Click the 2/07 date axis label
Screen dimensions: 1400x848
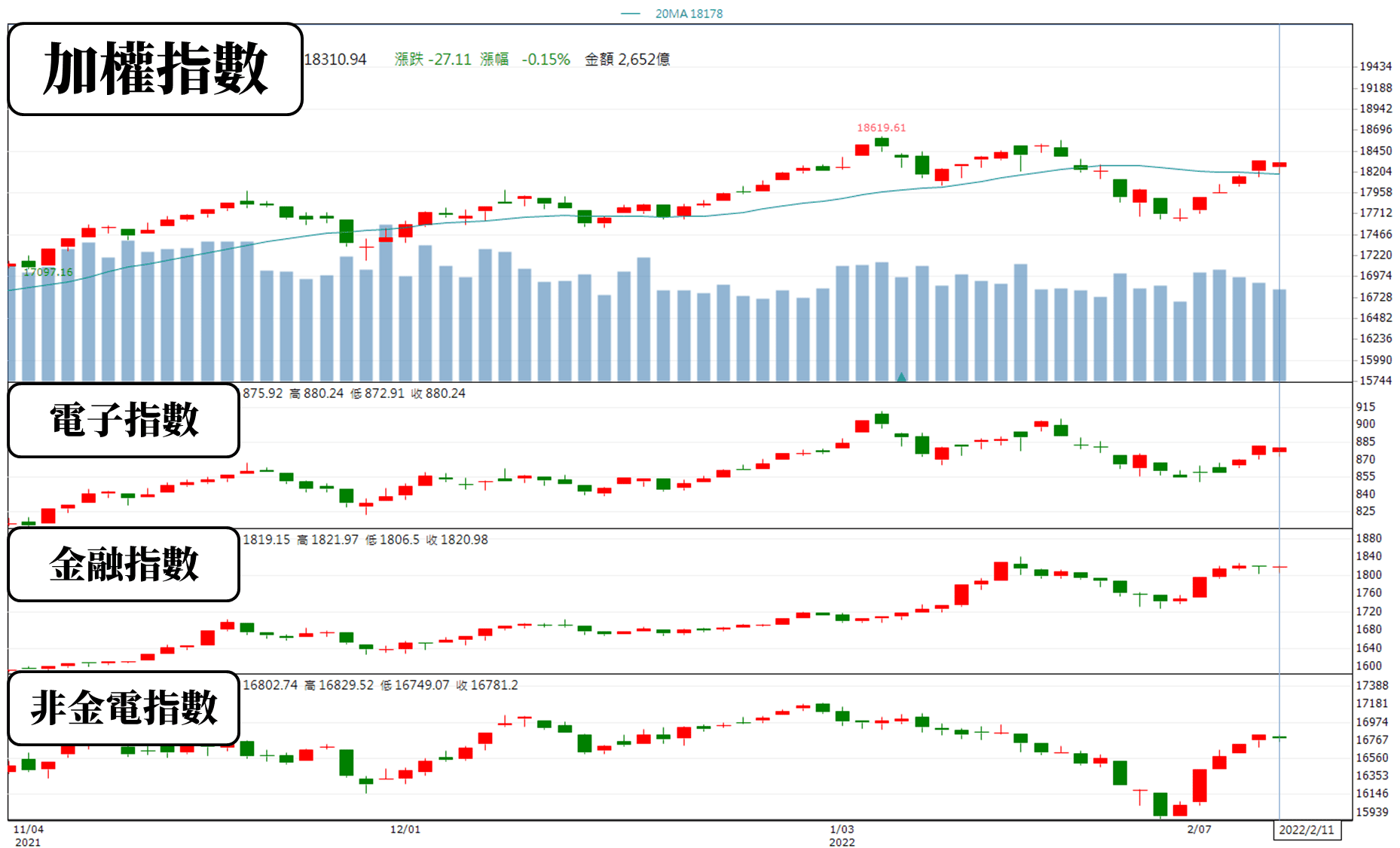click(x=1200, y=829)
